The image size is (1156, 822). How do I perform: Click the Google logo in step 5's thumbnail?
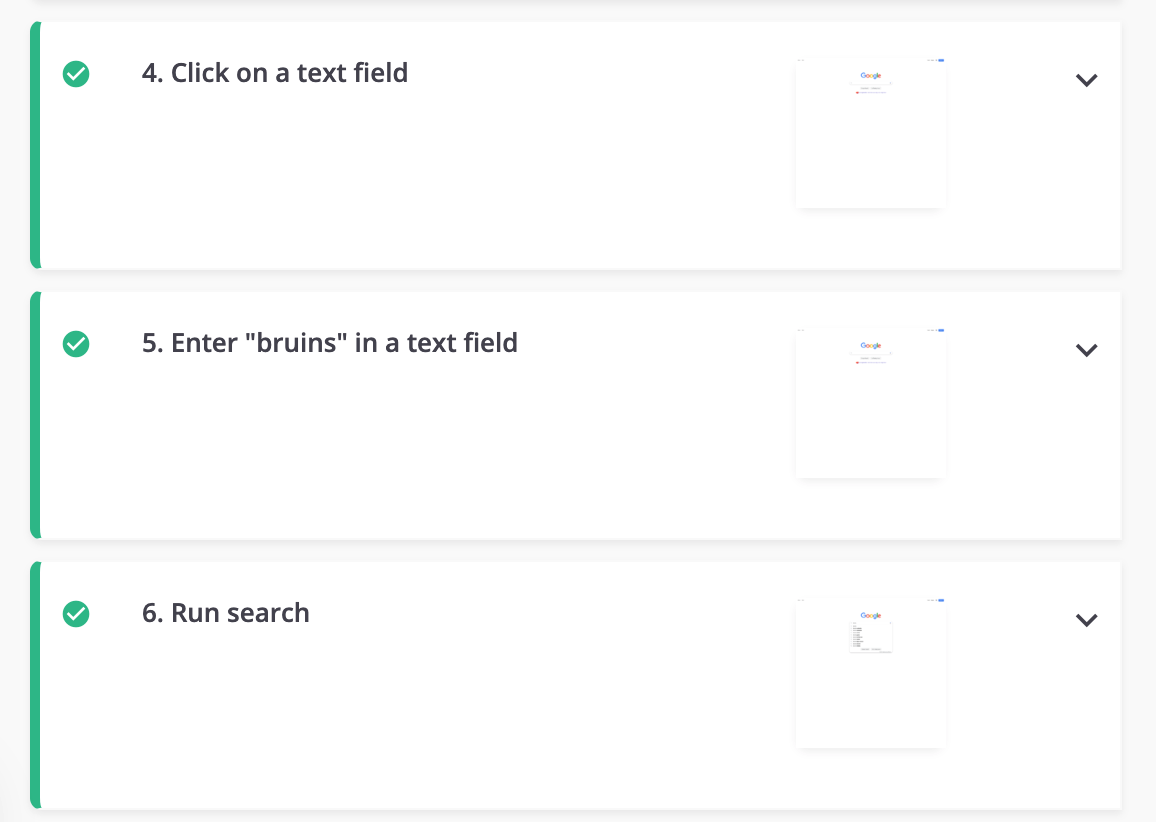point(871,345)
